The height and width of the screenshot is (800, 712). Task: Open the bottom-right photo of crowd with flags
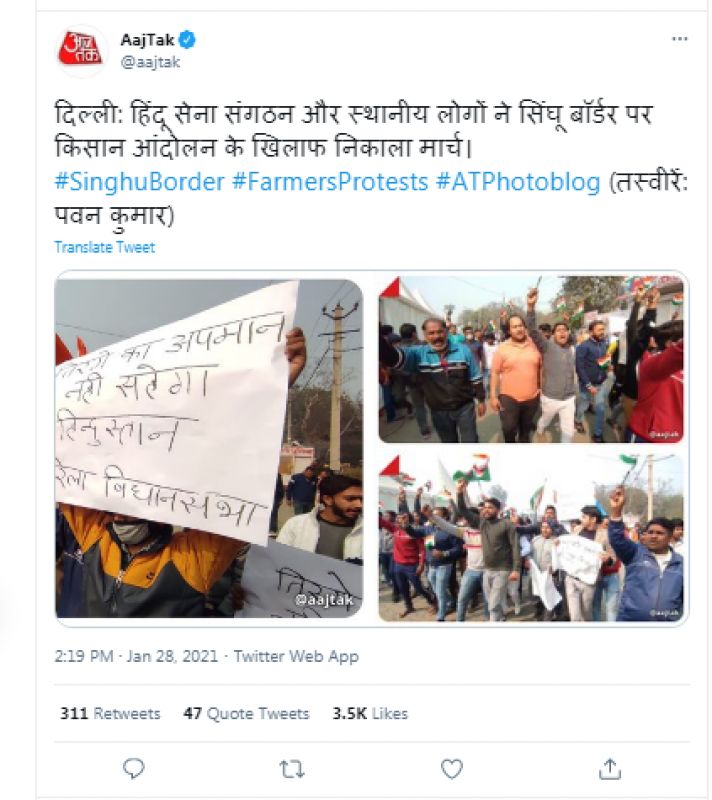[x=531, y=537]
